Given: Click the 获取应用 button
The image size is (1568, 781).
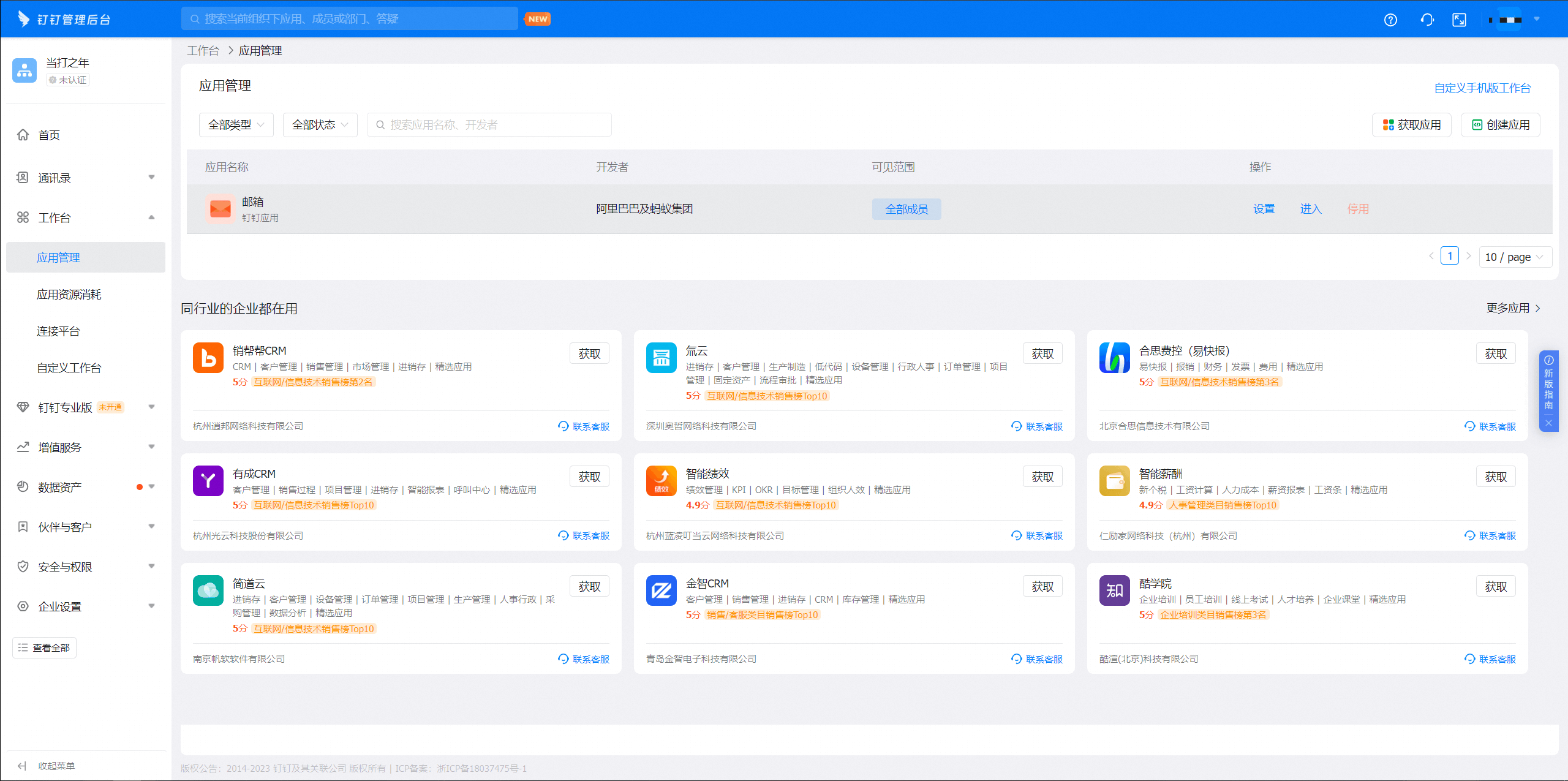Looking at the screenshot, I should point(1412,125).
